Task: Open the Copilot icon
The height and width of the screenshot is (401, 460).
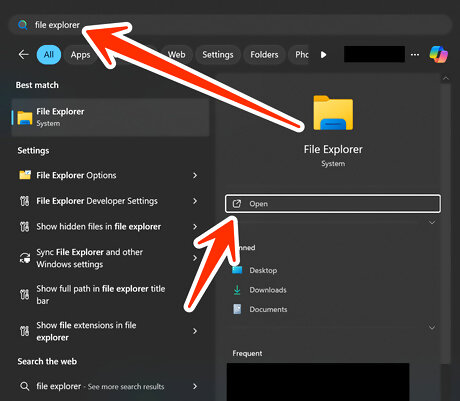Action: click(x=439, y=54)
